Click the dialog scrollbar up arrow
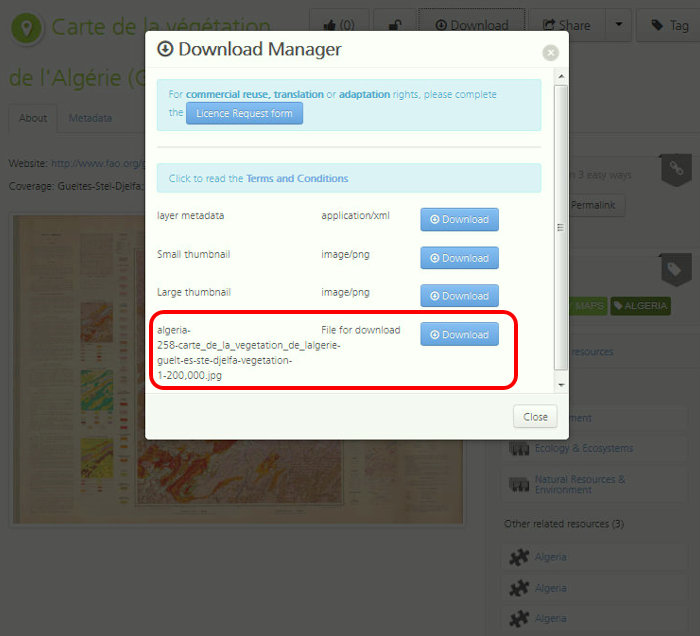Screen dimensions: 700x636 (x=561, y=77)
